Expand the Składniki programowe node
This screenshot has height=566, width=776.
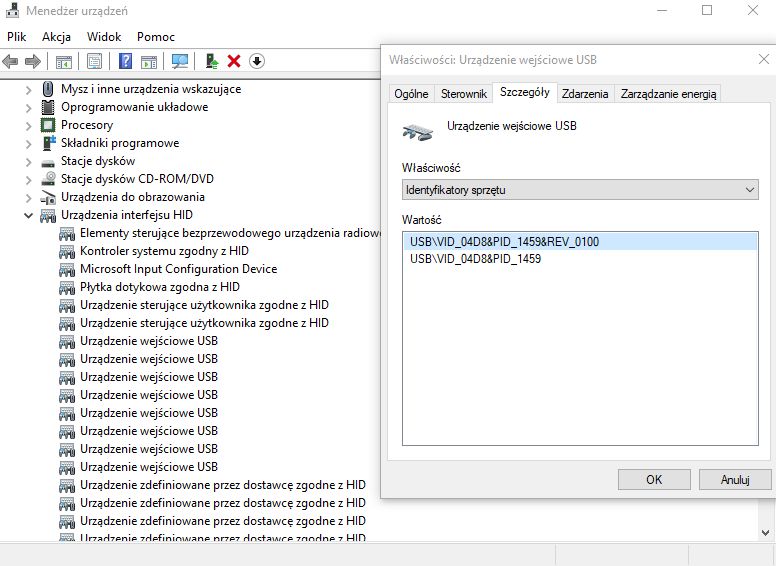[29, 143]
